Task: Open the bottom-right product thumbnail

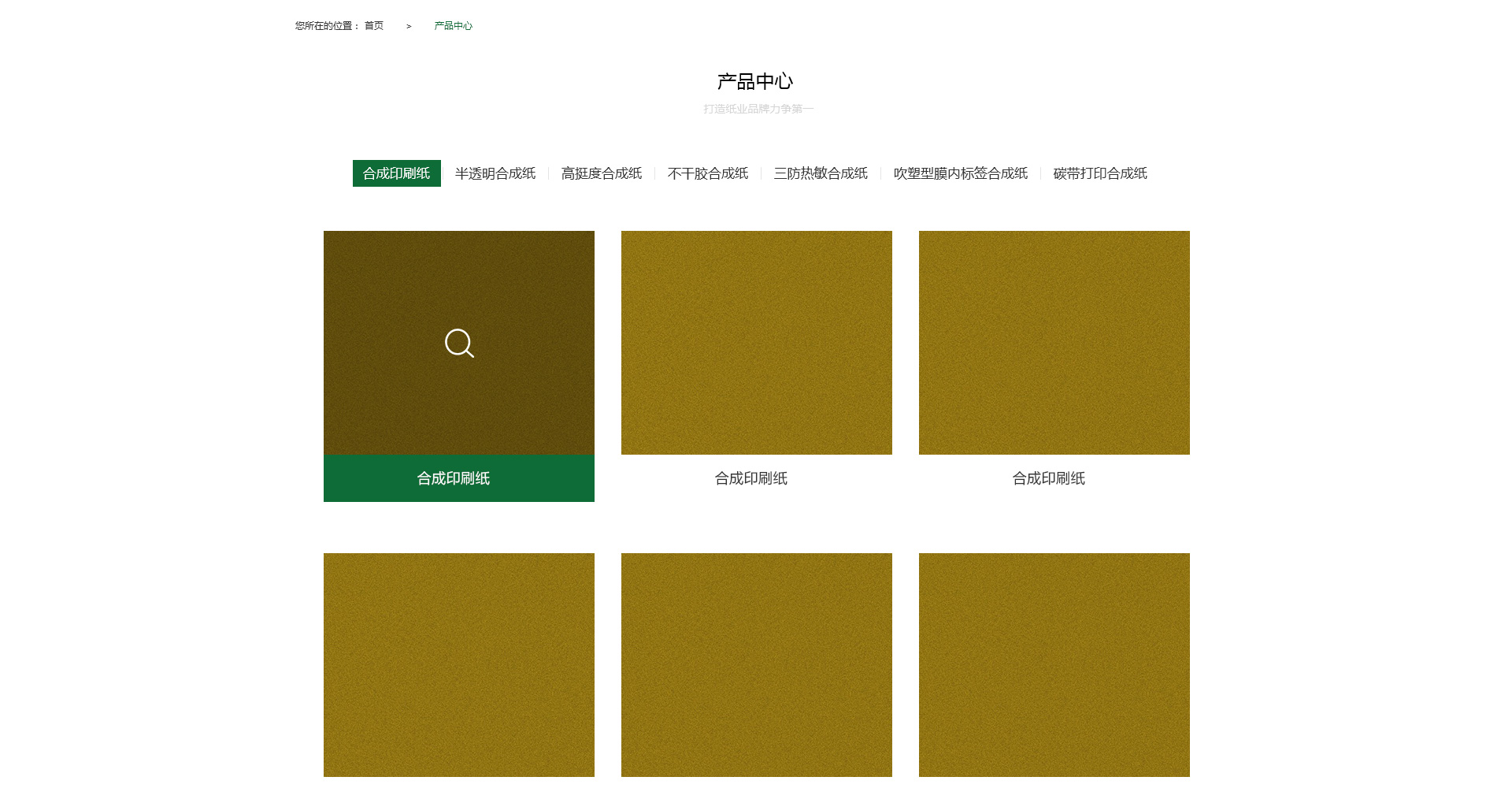Action: pyautogui.click(x=1054, y=664)
